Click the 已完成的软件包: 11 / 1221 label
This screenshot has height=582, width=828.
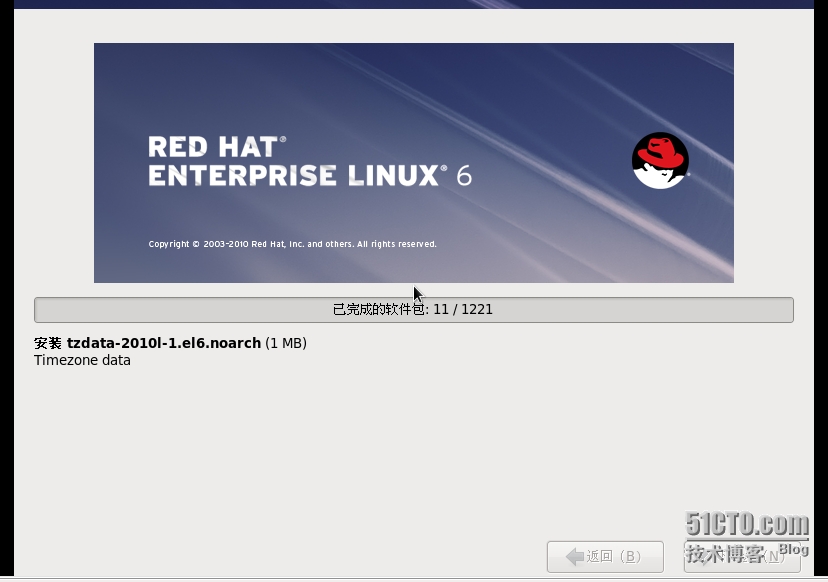[412, 309]
